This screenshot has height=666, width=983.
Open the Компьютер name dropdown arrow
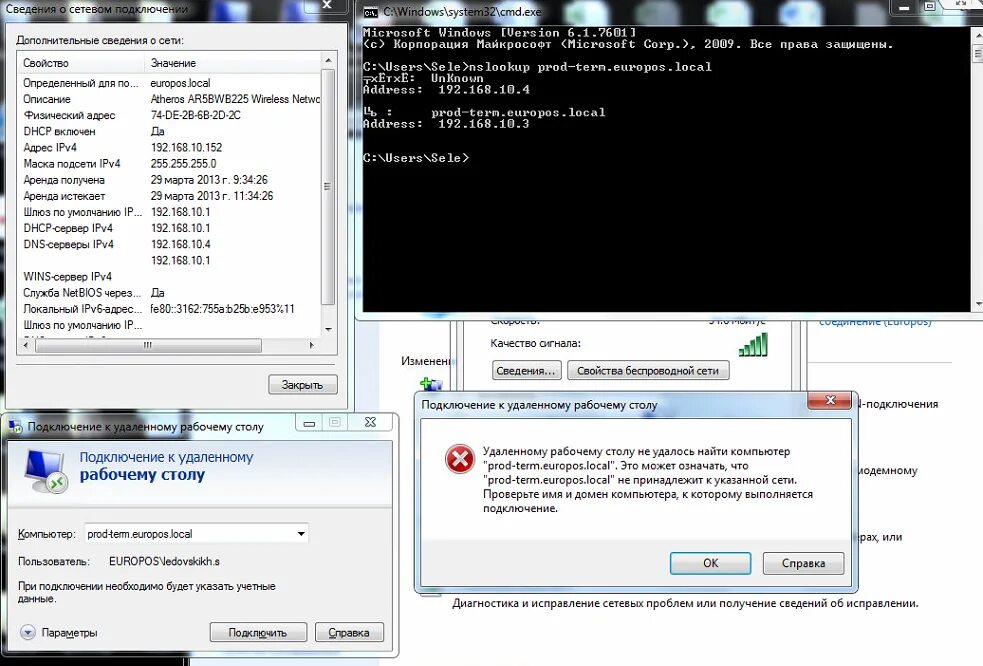[x=301, y=533]
